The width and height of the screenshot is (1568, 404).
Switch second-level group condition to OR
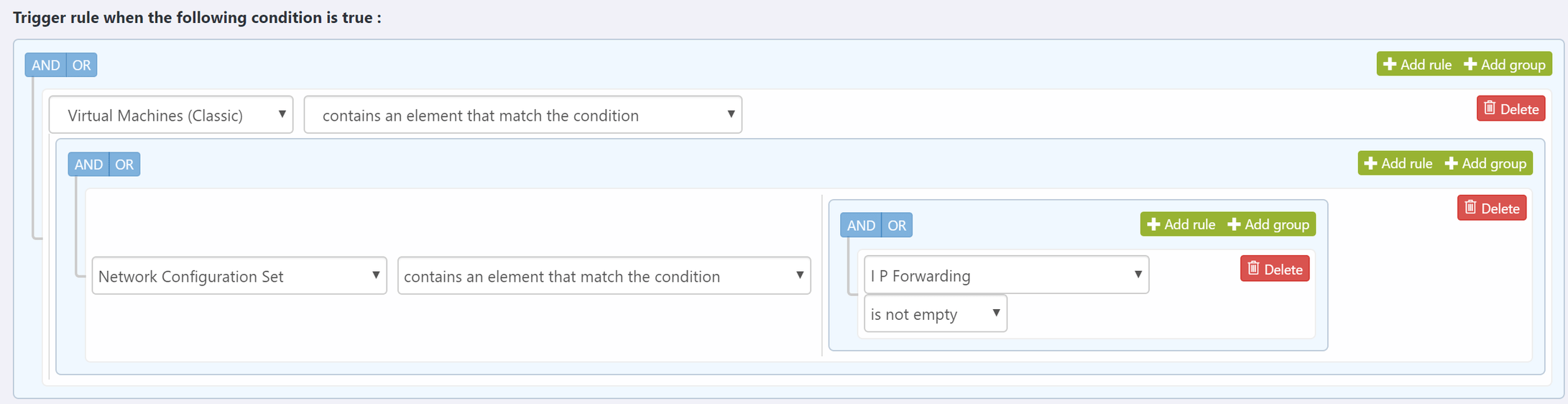pyautogui.click(x=124, y=165)
